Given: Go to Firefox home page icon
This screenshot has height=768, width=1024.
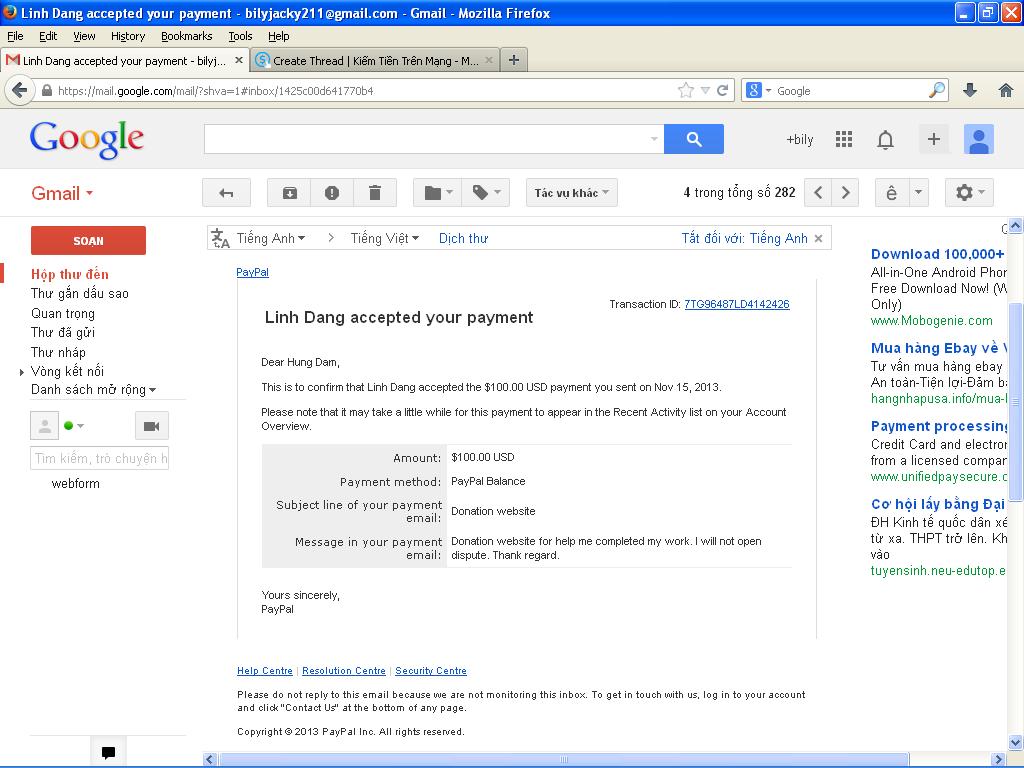Looking at the screenshot, I should [x=1006, y=91].
